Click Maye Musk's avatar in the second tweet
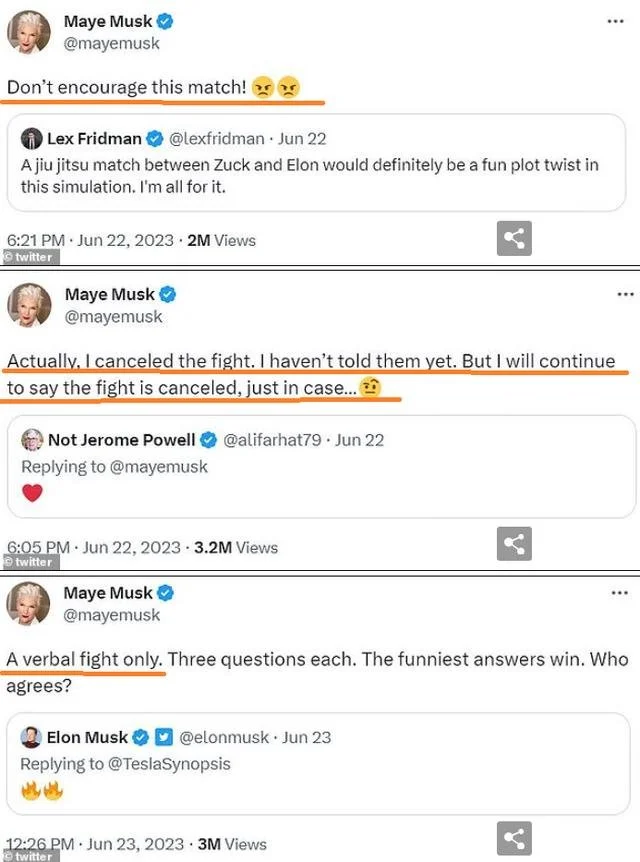640x862 pixels. point(30,305)
